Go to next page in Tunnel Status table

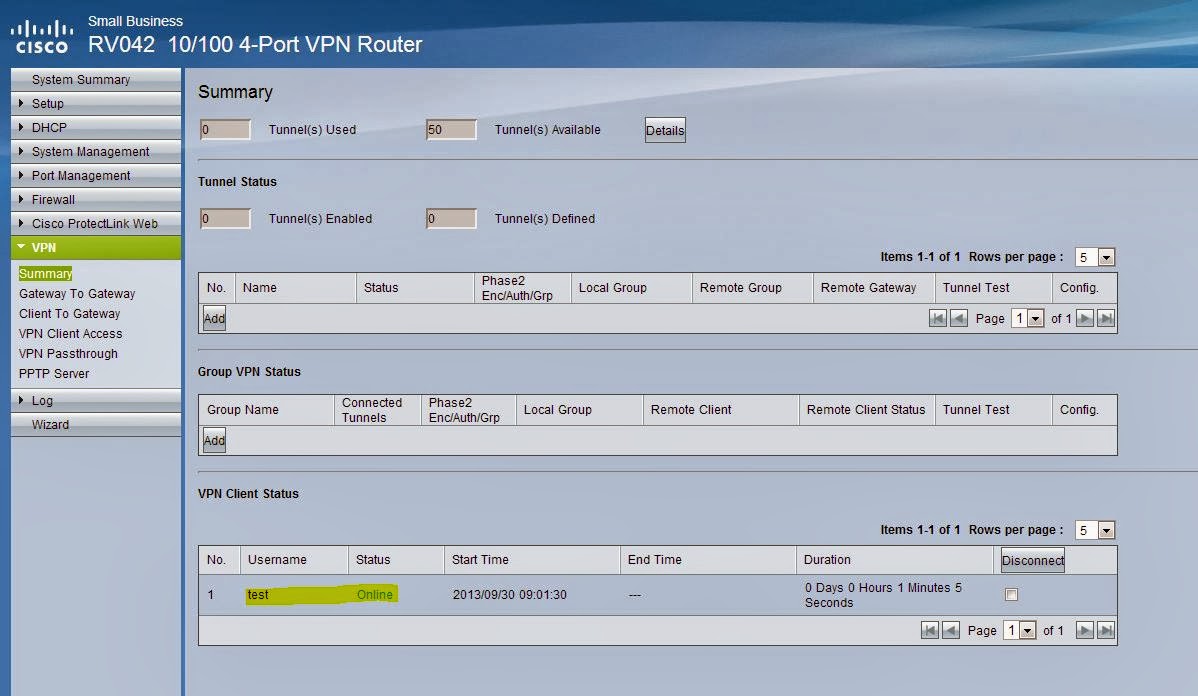tap(1084, 319)
